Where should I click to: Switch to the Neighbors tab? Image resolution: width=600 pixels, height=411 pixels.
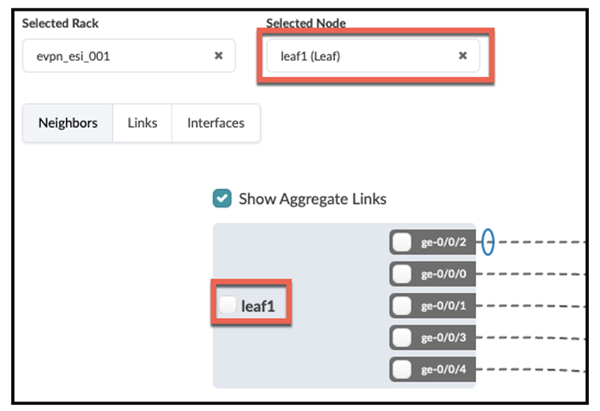68,123
